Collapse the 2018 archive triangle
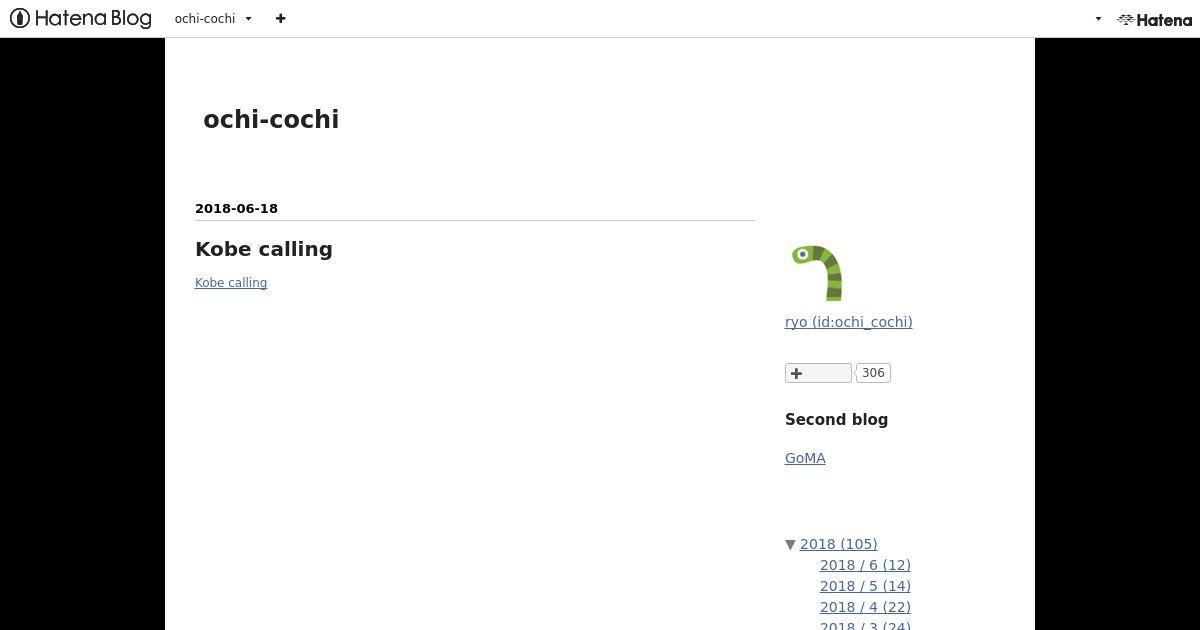This screenshot has width=1200, height=630. coord(790,545)
